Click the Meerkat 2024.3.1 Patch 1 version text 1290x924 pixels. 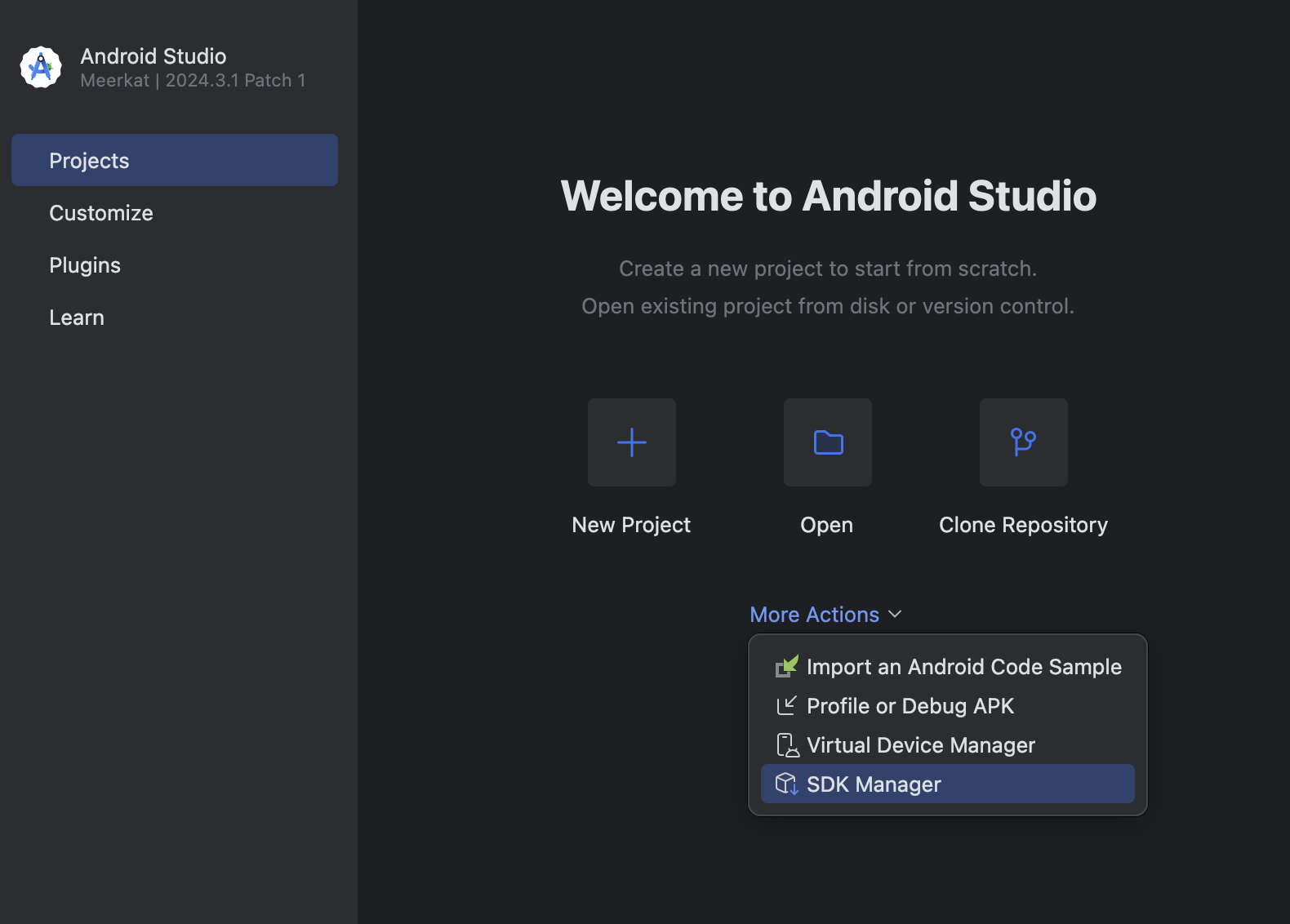193,80
